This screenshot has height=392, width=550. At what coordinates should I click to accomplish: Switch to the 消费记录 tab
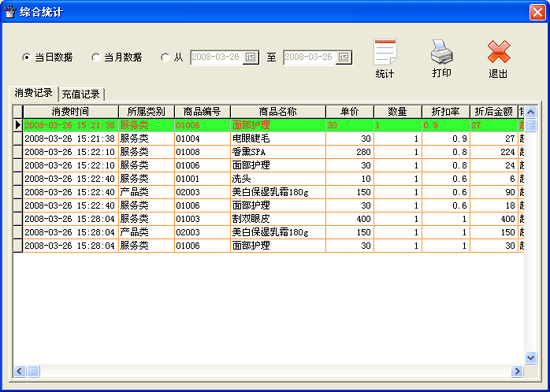(x=33, y=93)
